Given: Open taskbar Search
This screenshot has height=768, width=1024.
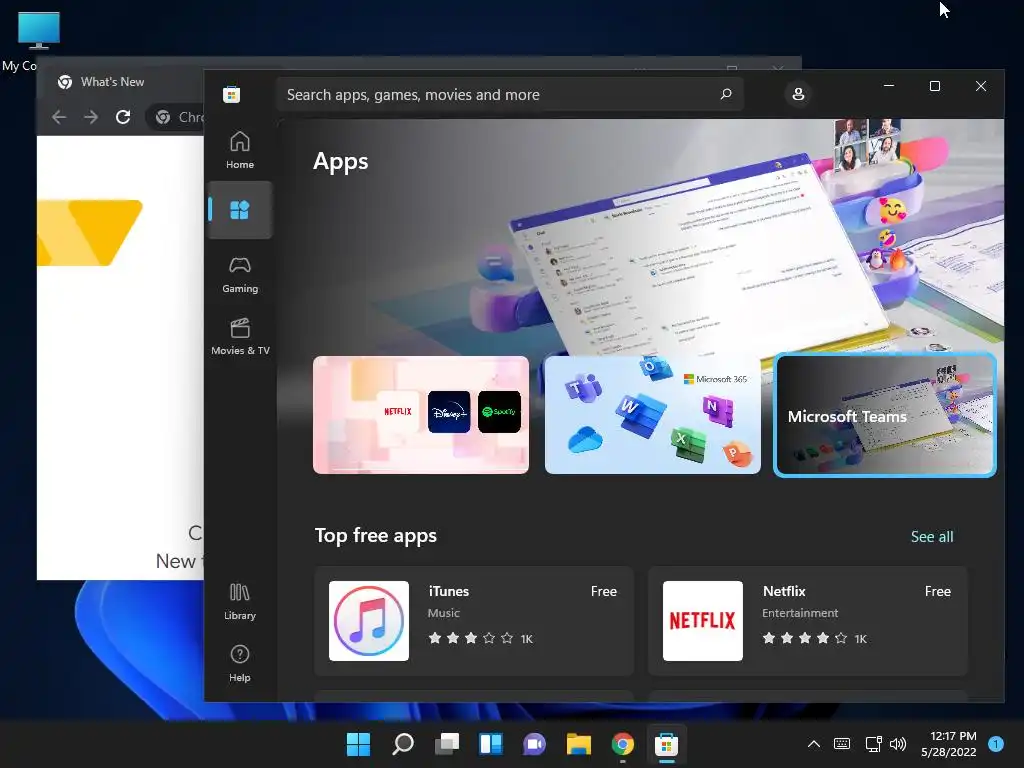Looking at the screenshot, I should pos(402,744).
